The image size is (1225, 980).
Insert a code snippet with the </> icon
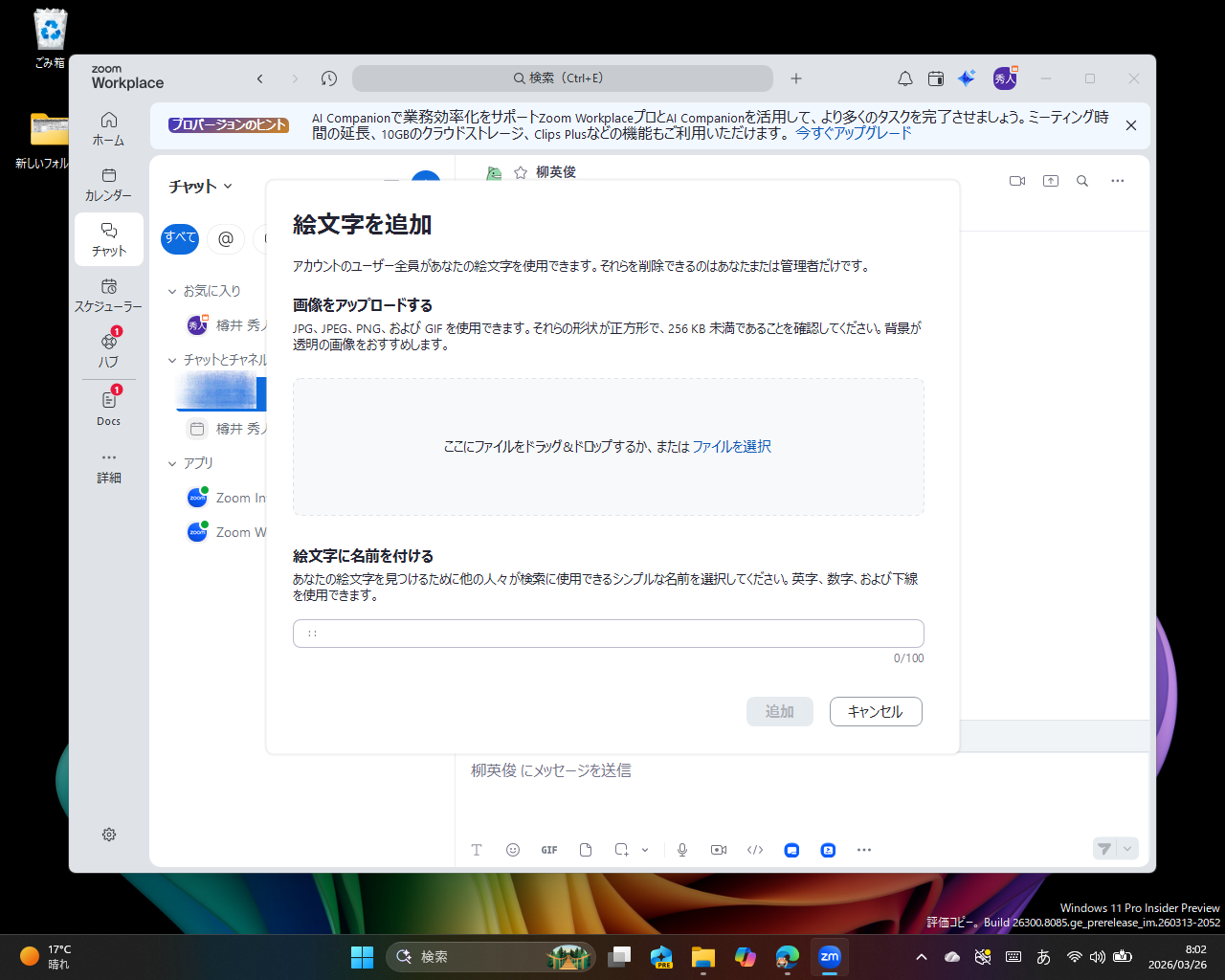[755, 850]
